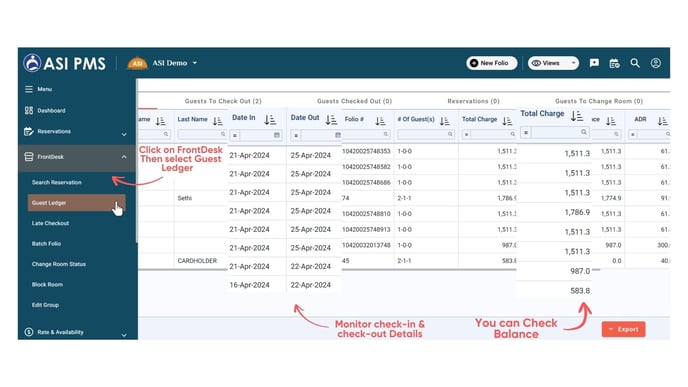This screenshot has width=688, height=387.
Task: Select folio 10420025748353 cell
Action: (366, 151)
